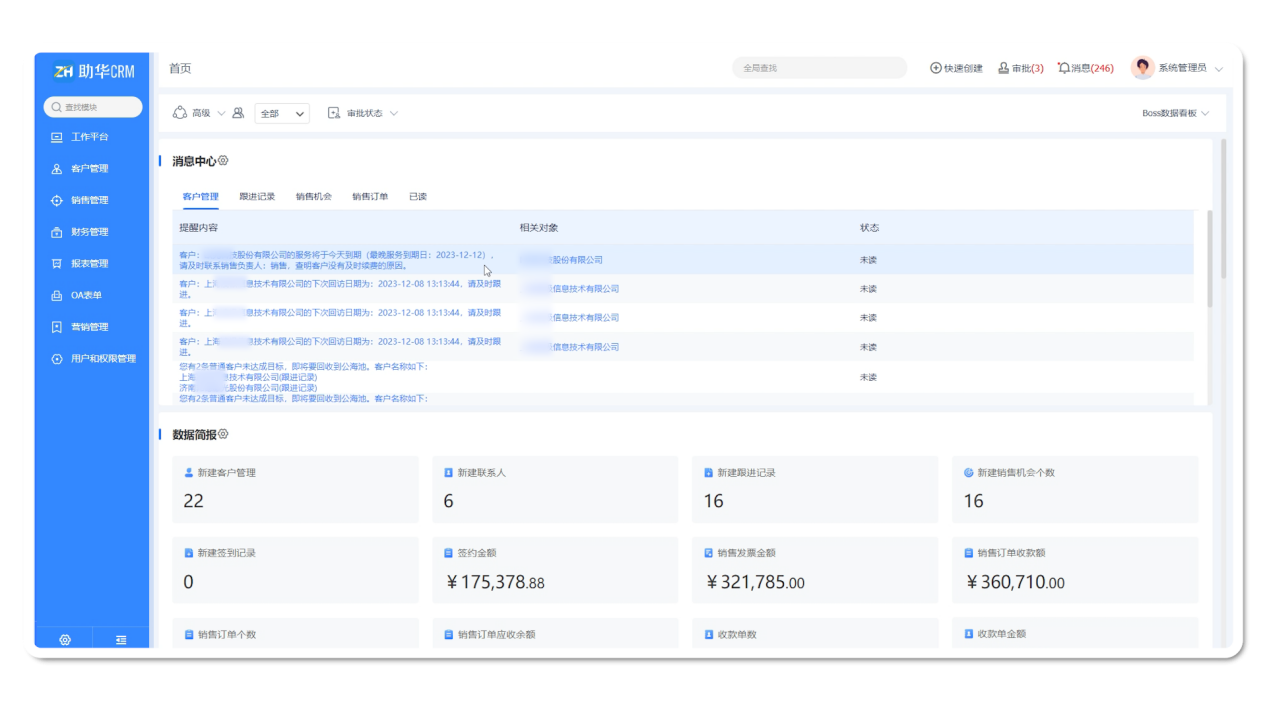The width and height of the screenshot is (1267, 713).
Task: Expand the 审批状态 dropdown filter
Action: (364, 113)
